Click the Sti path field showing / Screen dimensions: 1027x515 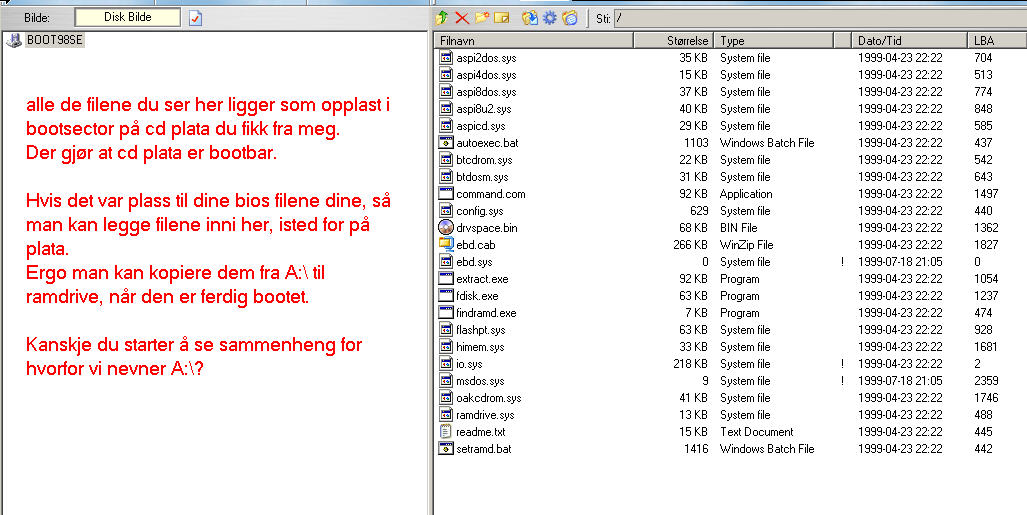819,18
